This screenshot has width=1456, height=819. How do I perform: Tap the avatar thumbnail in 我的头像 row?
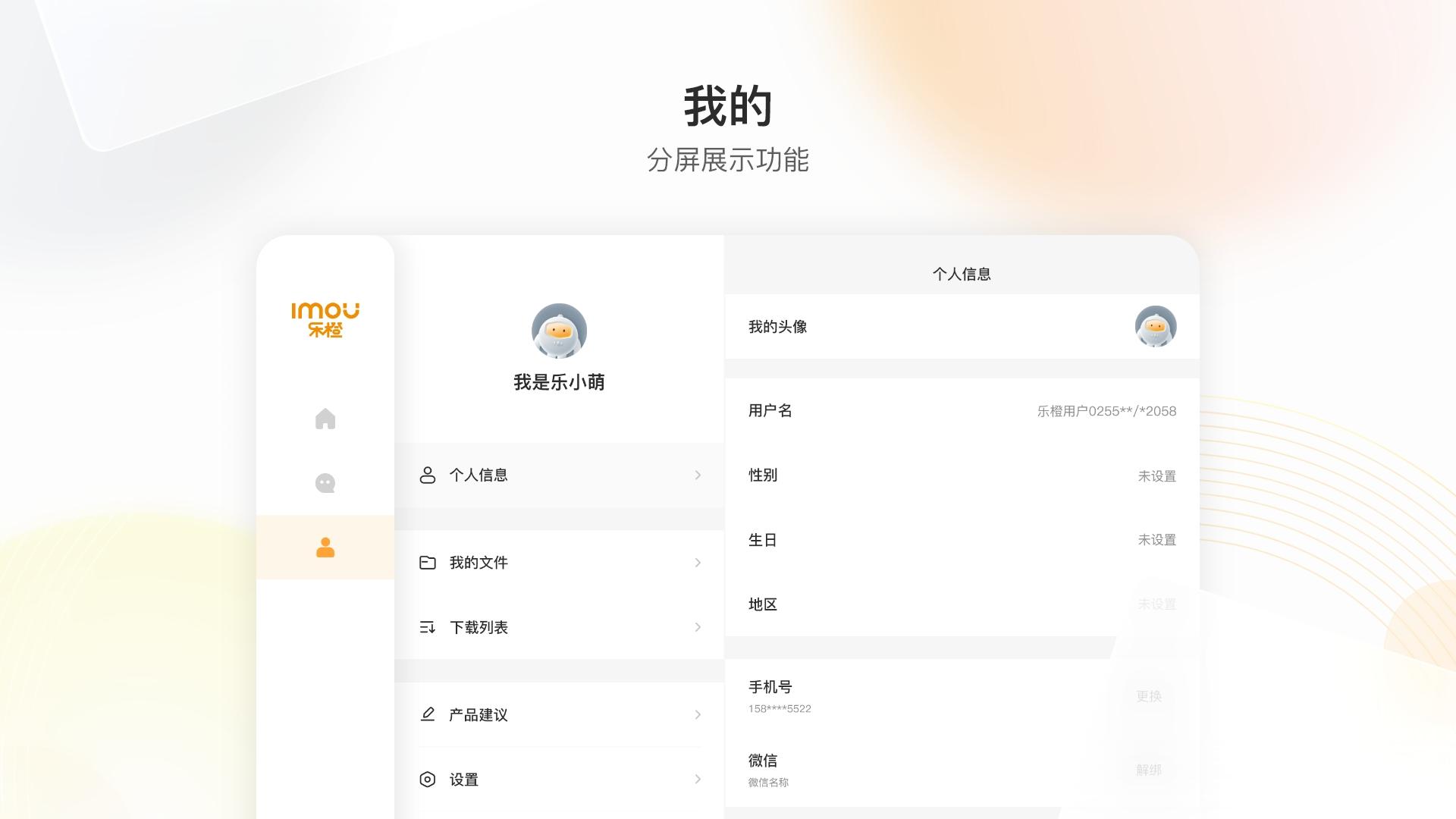pyautogui.click(x=1155, y=327)
